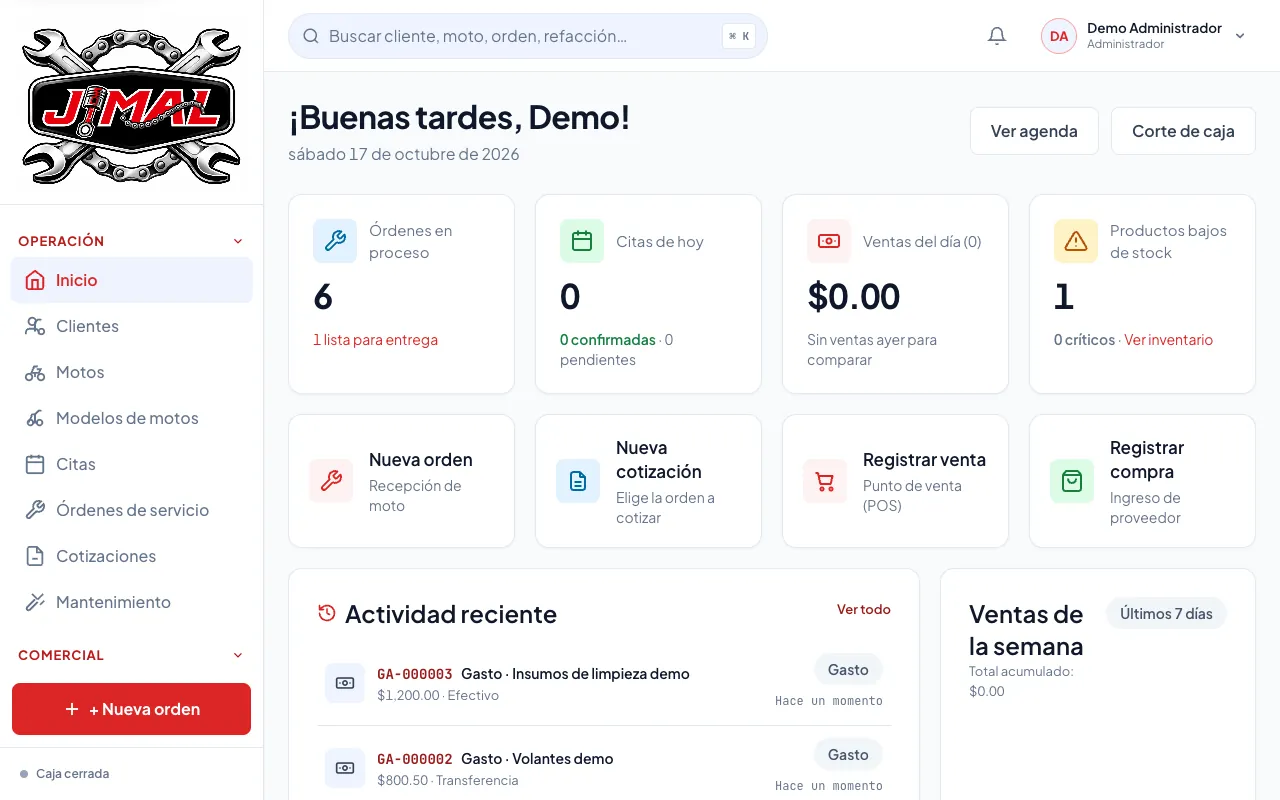Open the Demo Administrador account dropdown
The width and height of the screenshot is (1280, 800).
coord(1144,36)
